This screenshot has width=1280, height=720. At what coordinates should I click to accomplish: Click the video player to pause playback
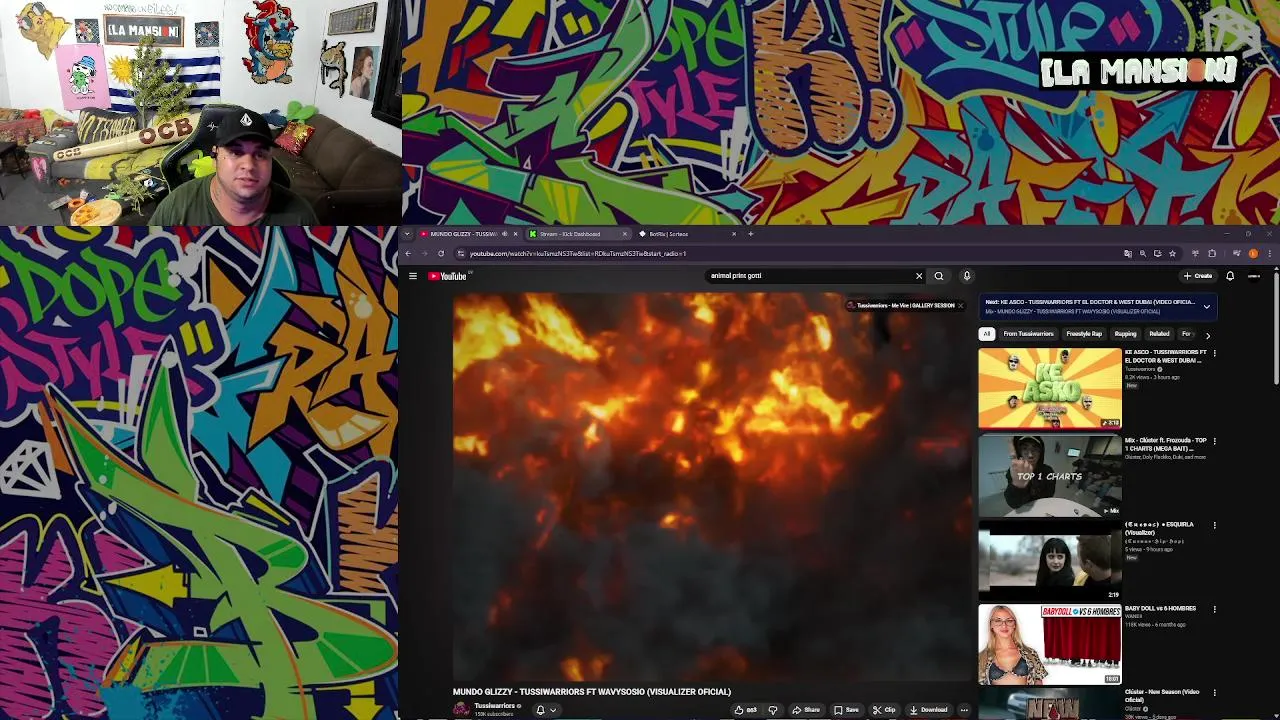click(x=712, y=487)
